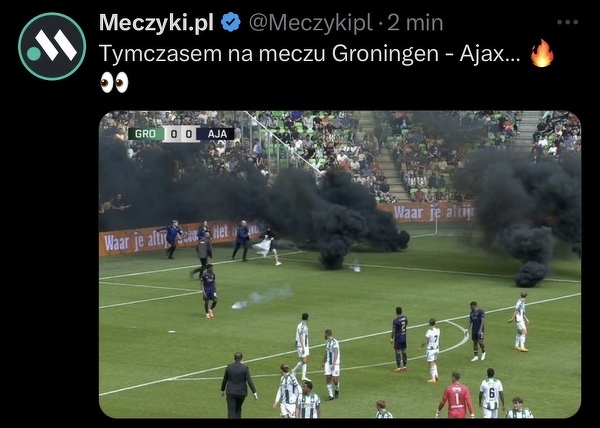Click the player wearing number 6
This screenshot has height=428, width=600.
491,392
